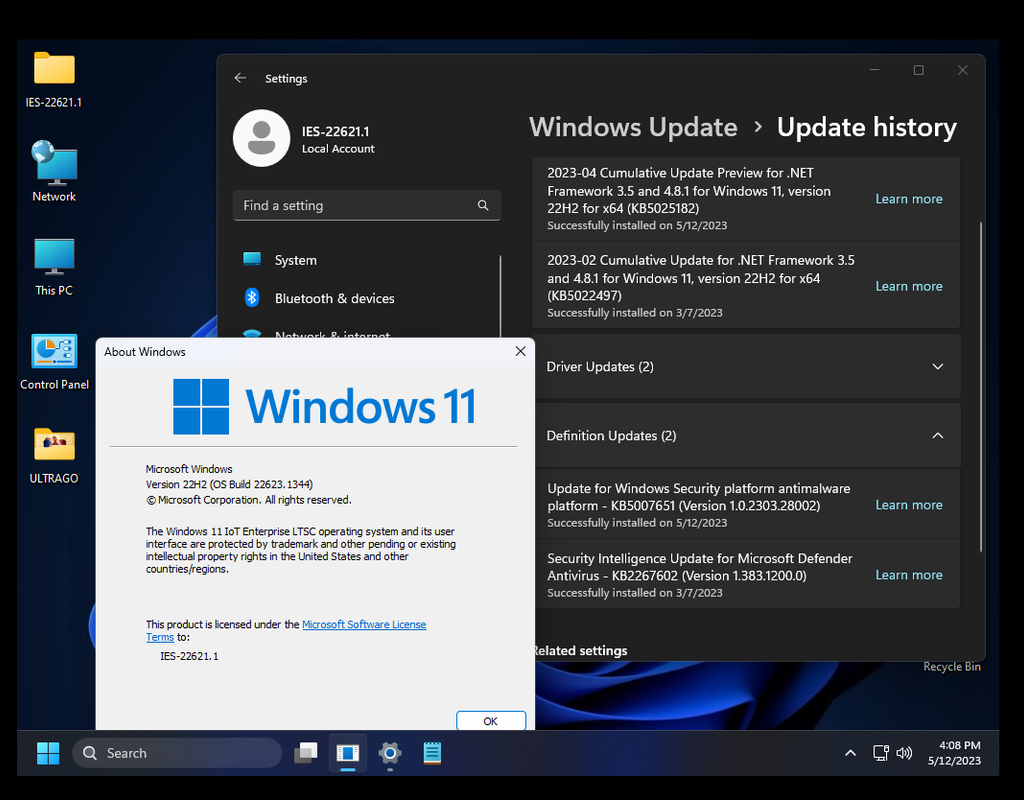
Task: Click the About Windows taskbar app icon
Action: pyautogui.click(x=347, y=753)
